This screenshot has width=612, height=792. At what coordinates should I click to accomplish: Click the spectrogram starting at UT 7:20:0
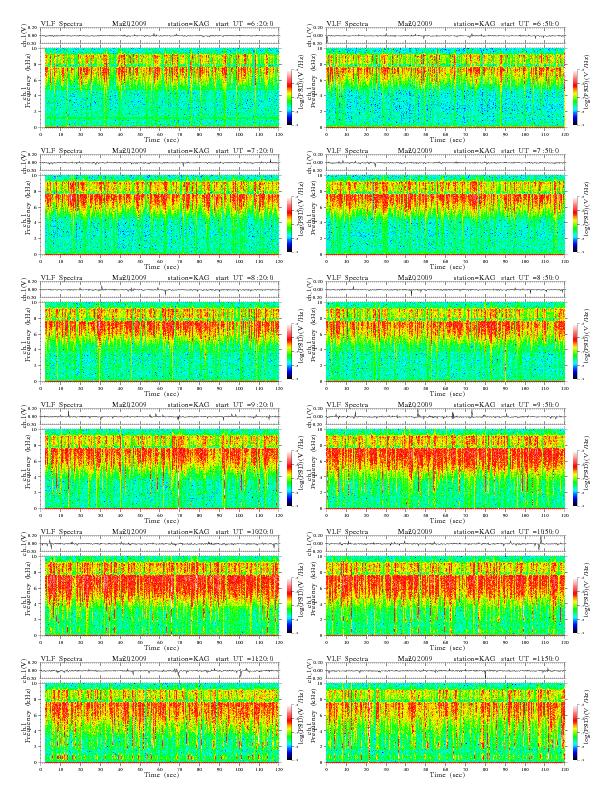160,215
